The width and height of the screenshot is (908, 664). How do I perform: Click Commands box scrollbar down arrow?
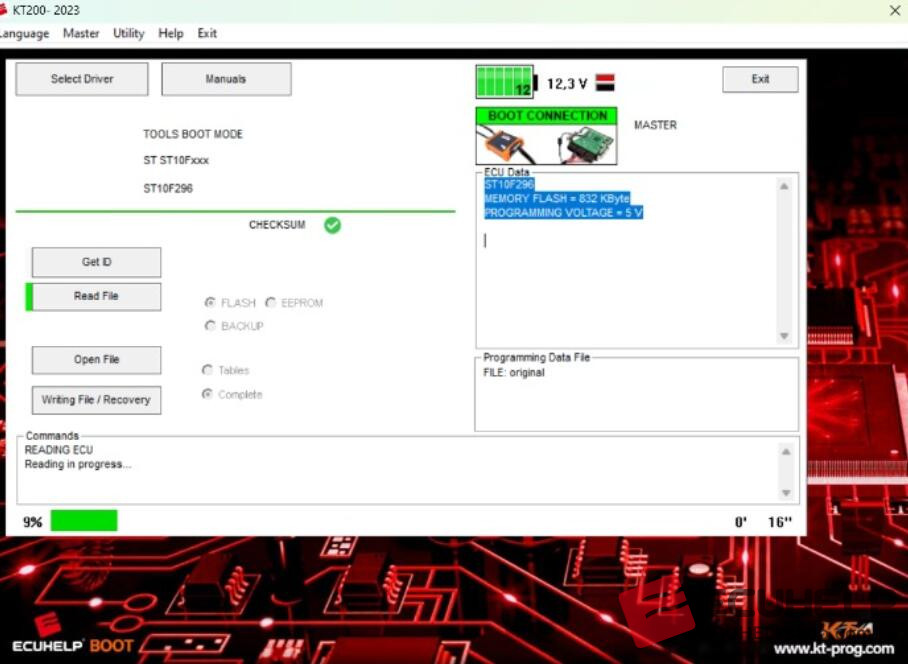(786, 493)
